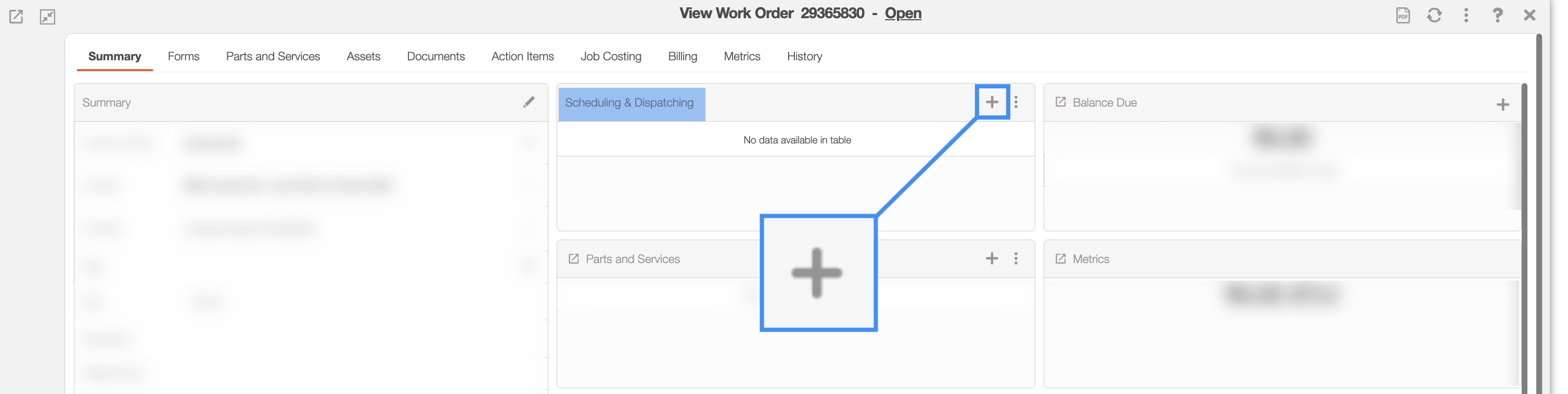
Task: Open Metrics panel pop-out icon
Action: click(x=1060, y=258)
